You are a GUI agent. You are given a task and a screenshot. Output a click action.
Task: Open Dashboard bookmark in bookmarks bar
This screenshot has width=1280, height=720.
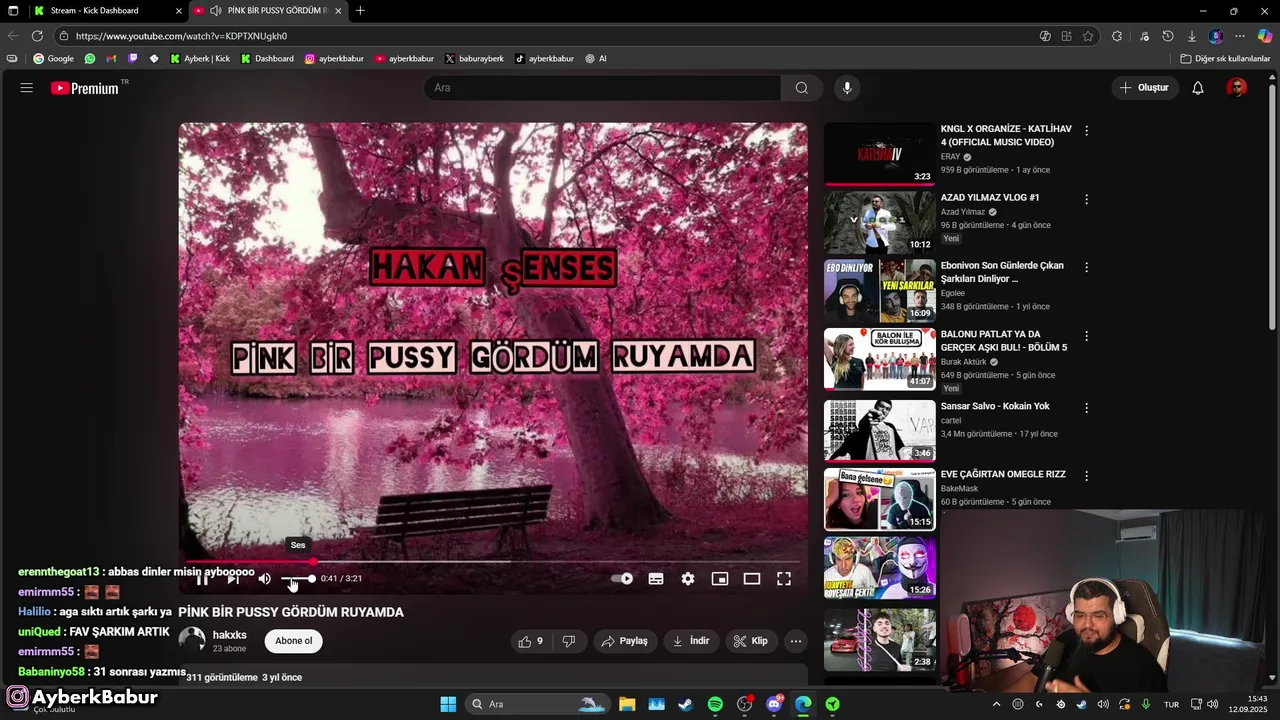click(266, 59)
